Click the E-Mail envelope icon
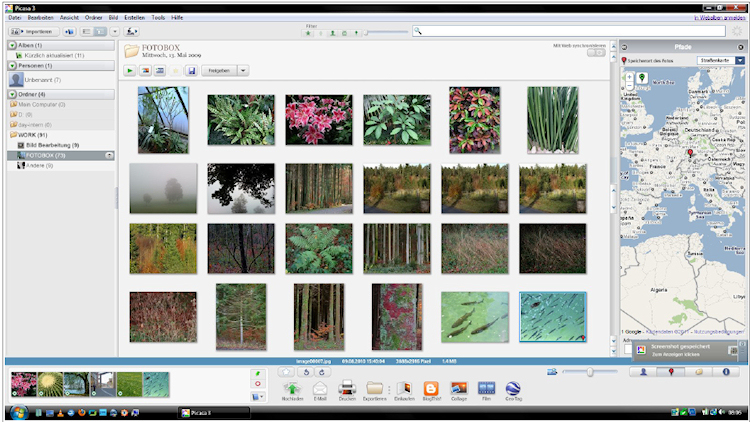 coord(320,388)
